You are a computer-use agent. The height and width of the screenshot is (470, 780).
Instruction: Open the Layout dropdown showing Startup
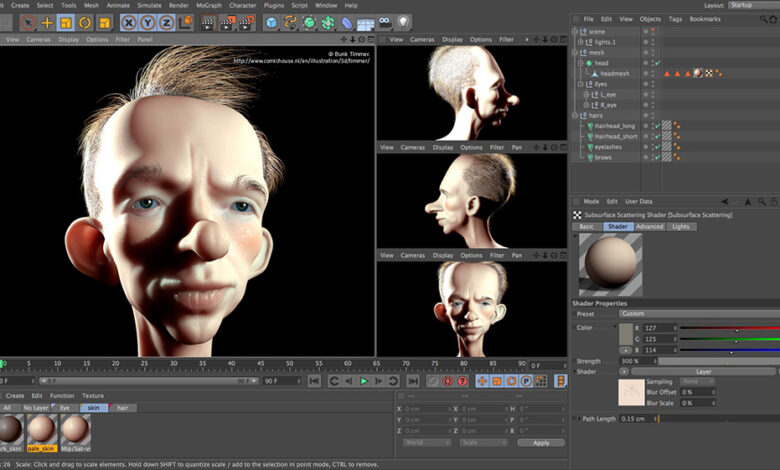click(x=751, y=5)
